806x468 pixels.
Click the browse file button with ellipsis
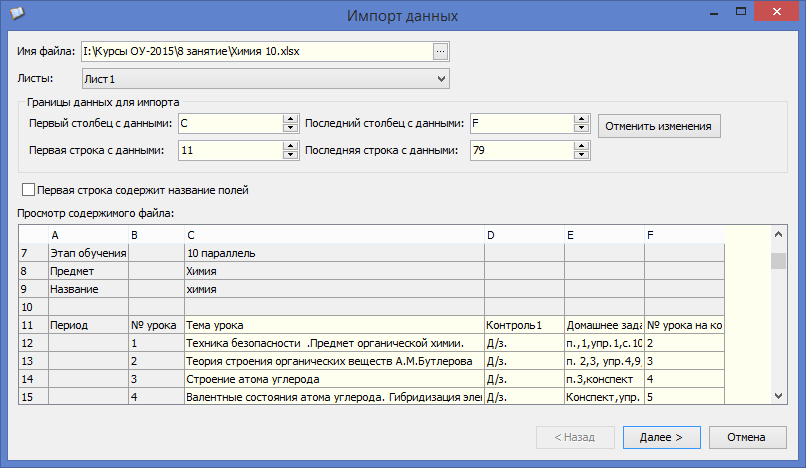point(441,51)
